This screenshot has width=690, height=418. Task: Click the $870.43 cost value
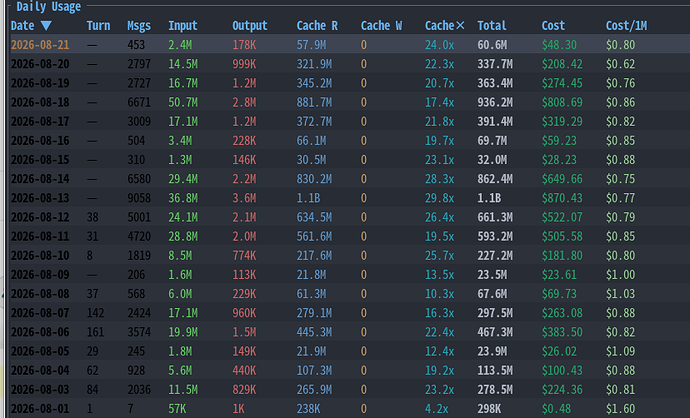coord(562,198)
